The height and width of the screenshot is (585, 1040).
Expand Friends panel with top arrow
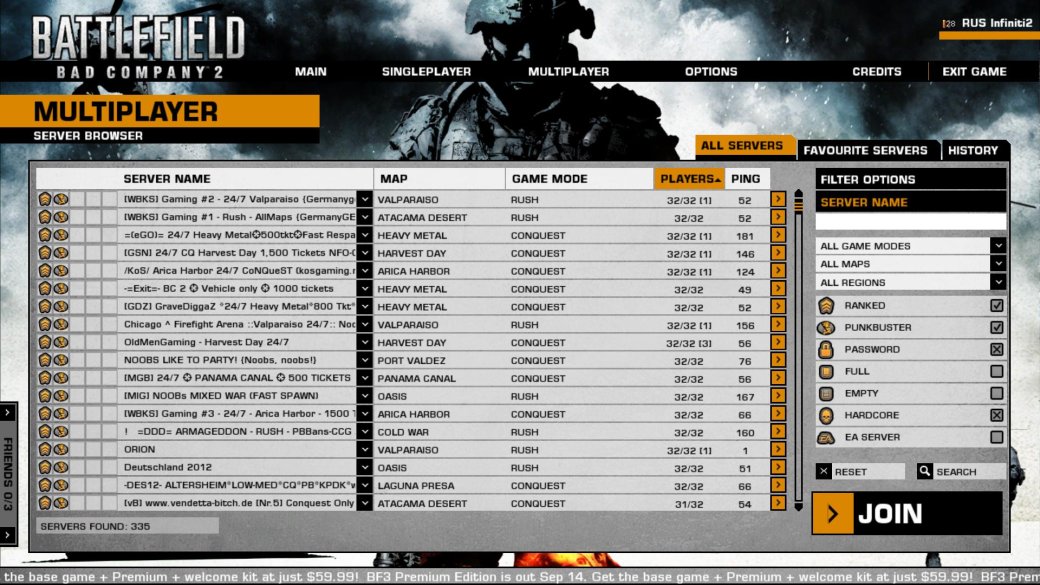coord(7,413)
